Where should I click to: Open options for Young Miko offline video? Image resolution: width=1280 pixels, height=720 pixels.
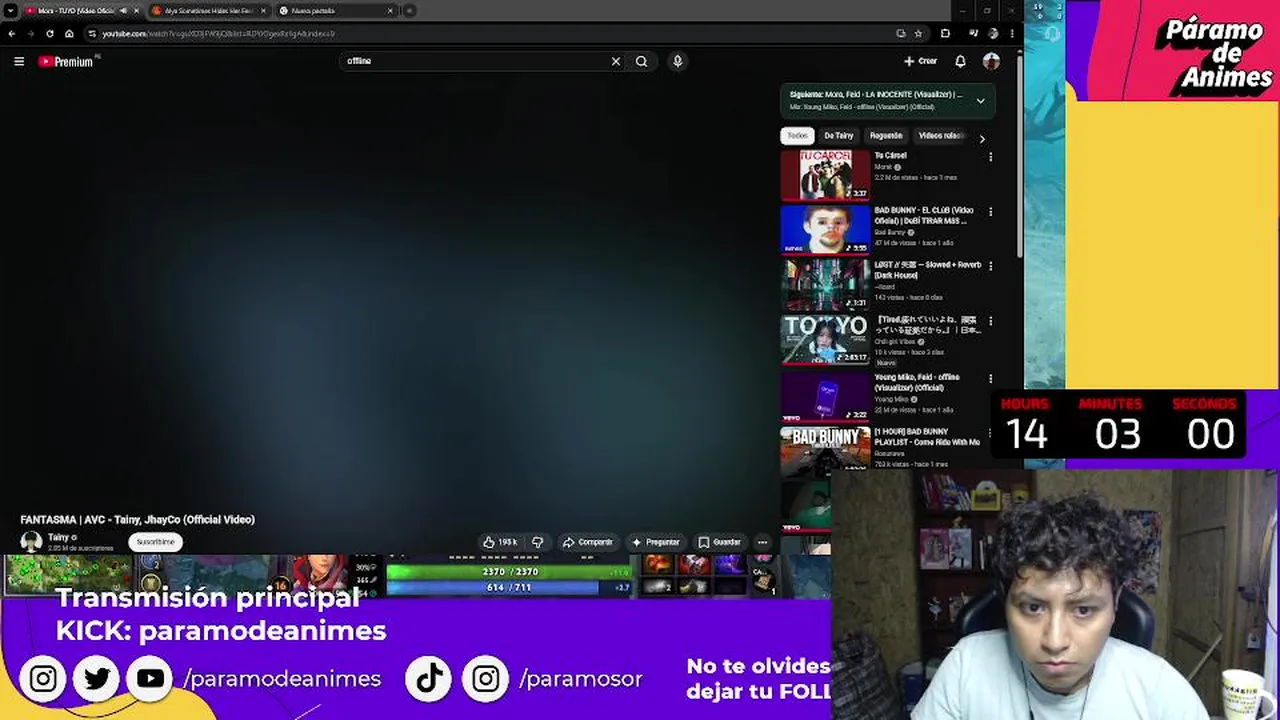point(991,379)
